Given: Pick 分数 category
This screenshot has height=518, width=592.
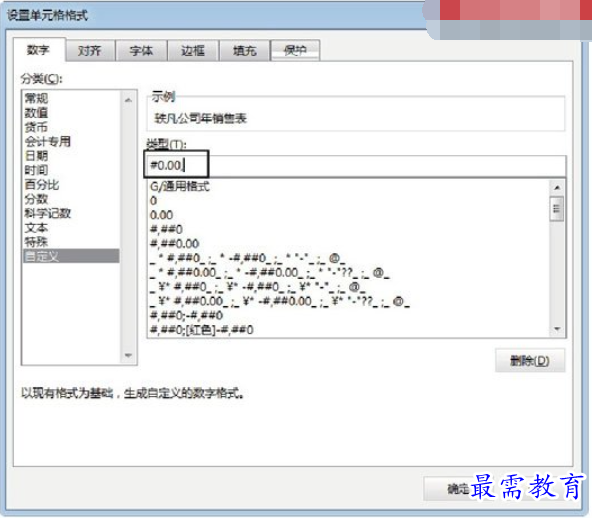Looking at the screenshot, I should point(71,199).
